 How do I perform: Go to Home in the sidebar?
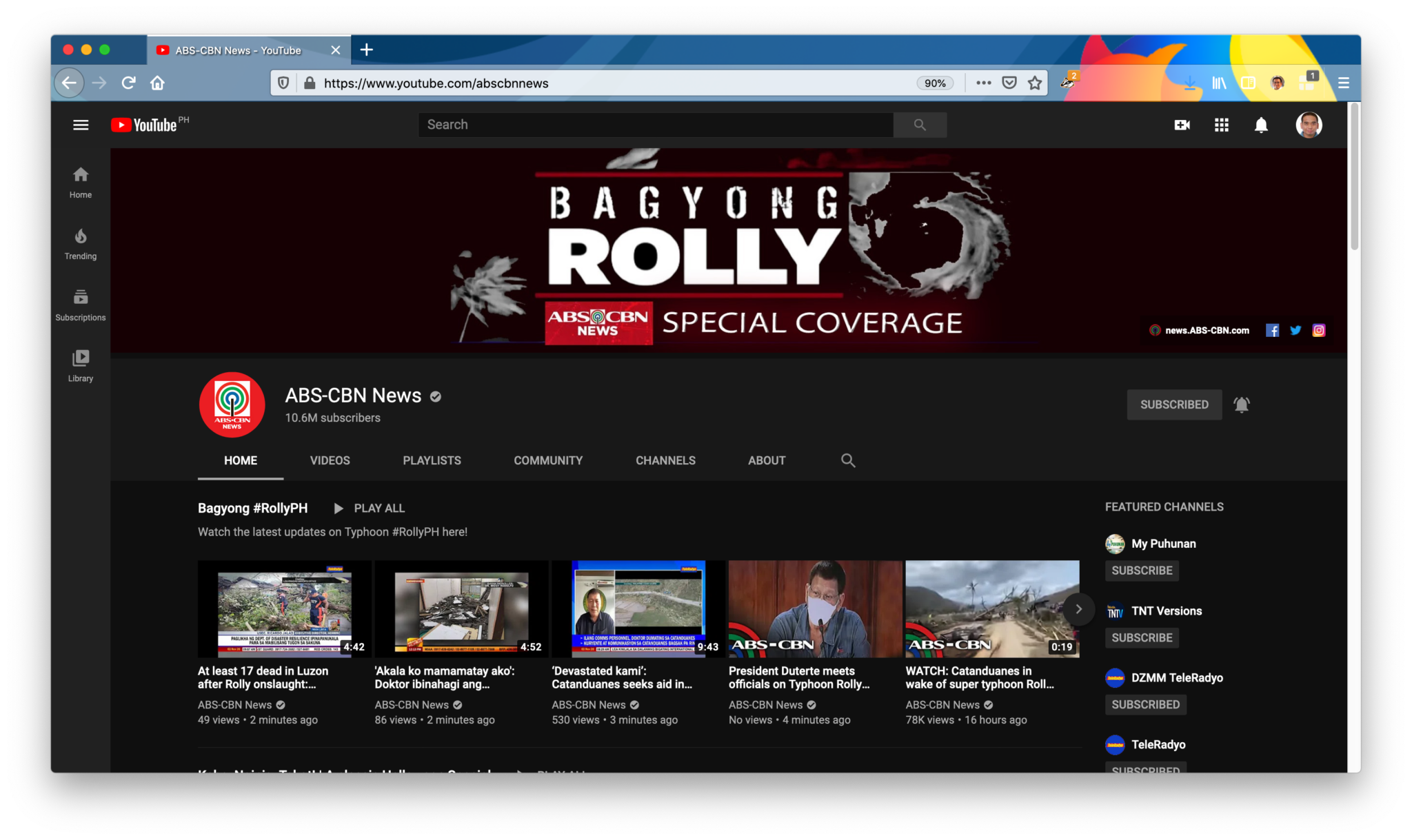click(x=81, y=183)
